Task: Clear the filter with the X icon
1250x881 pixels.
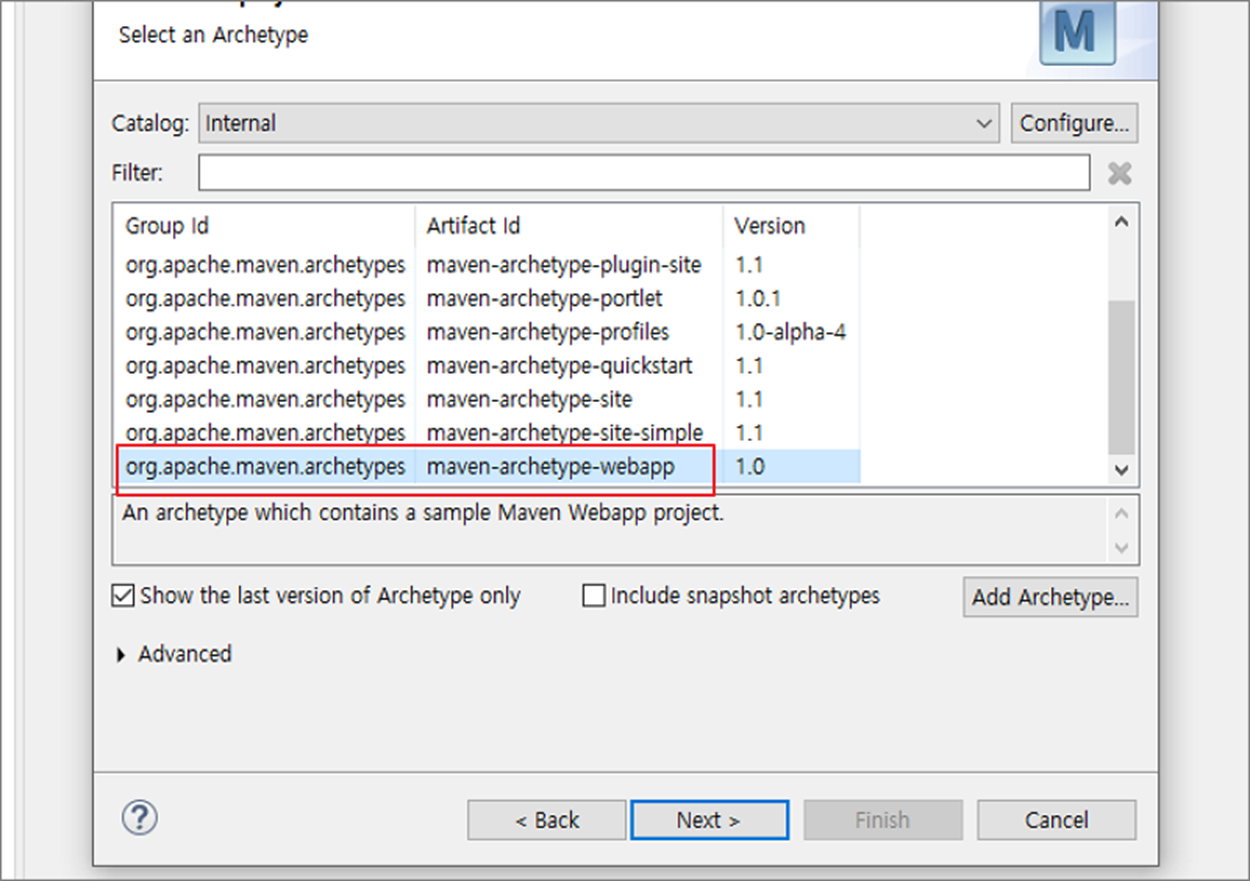Action: (x=1119, y=173)
